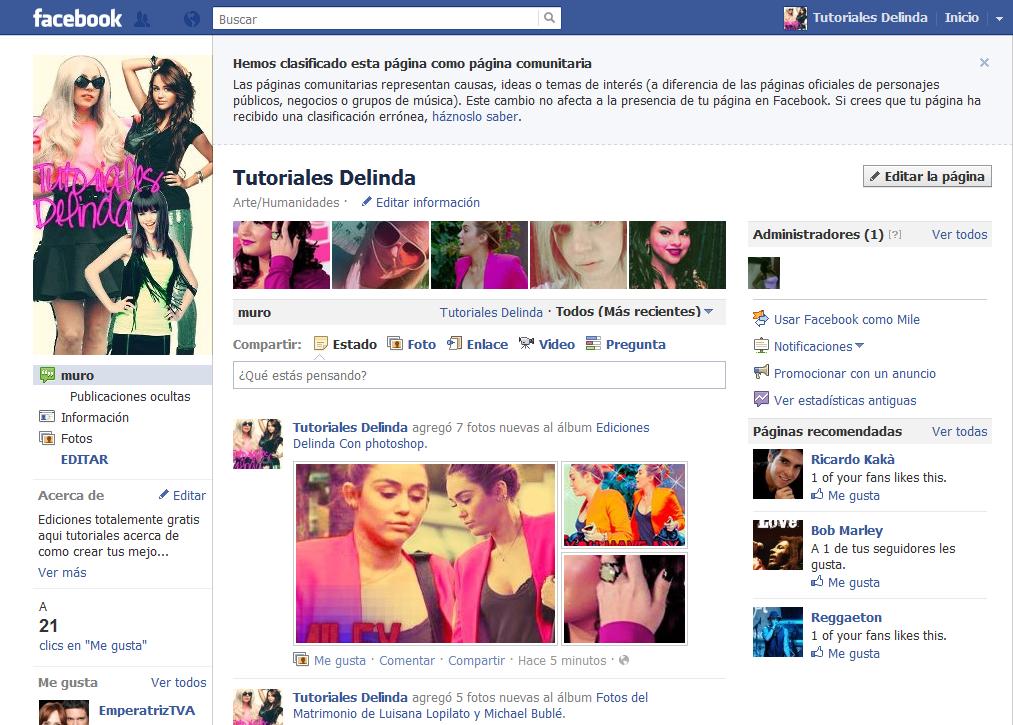Screen dimensions: 1013x725
Task: Click the Enlace share option
Action: point(478,344)
